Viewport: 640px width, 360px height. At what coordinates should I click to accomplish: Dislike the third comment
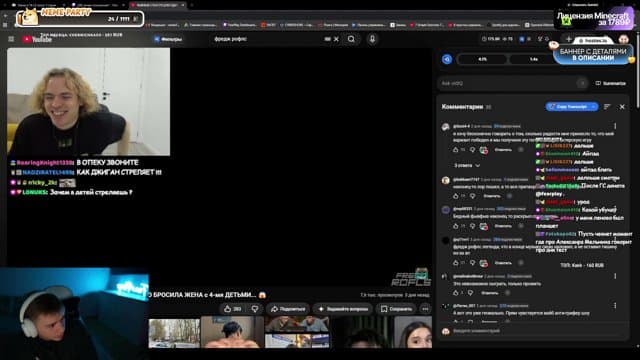coord(473,226)
